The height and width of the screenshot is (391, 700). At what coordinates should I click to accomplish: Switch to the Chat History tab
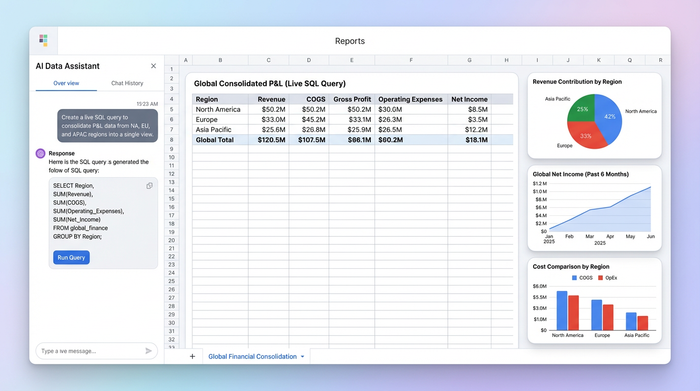[127, 83]
